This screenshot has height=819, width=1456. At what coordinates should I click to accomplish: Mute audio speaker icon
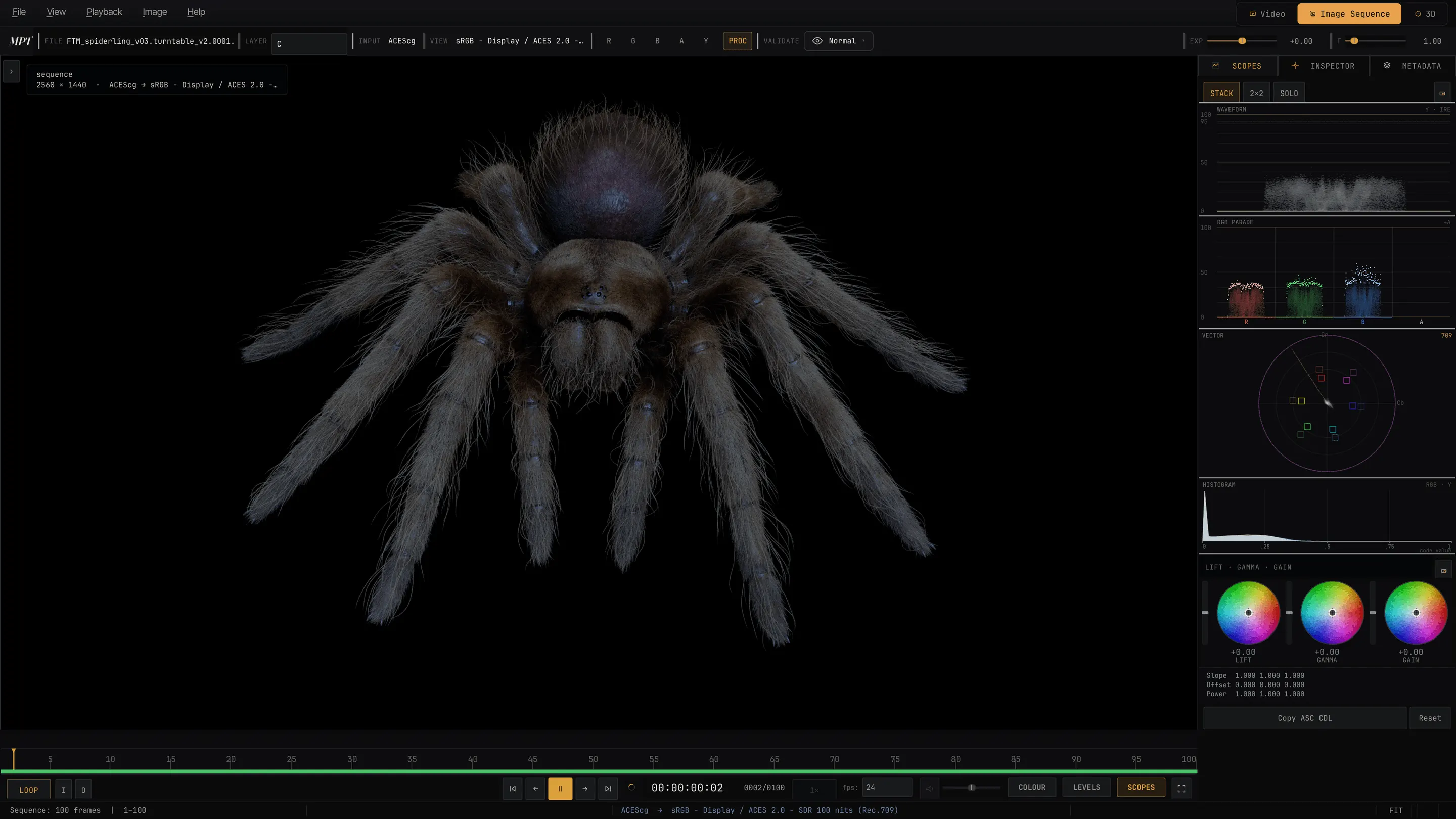(929, 789)
